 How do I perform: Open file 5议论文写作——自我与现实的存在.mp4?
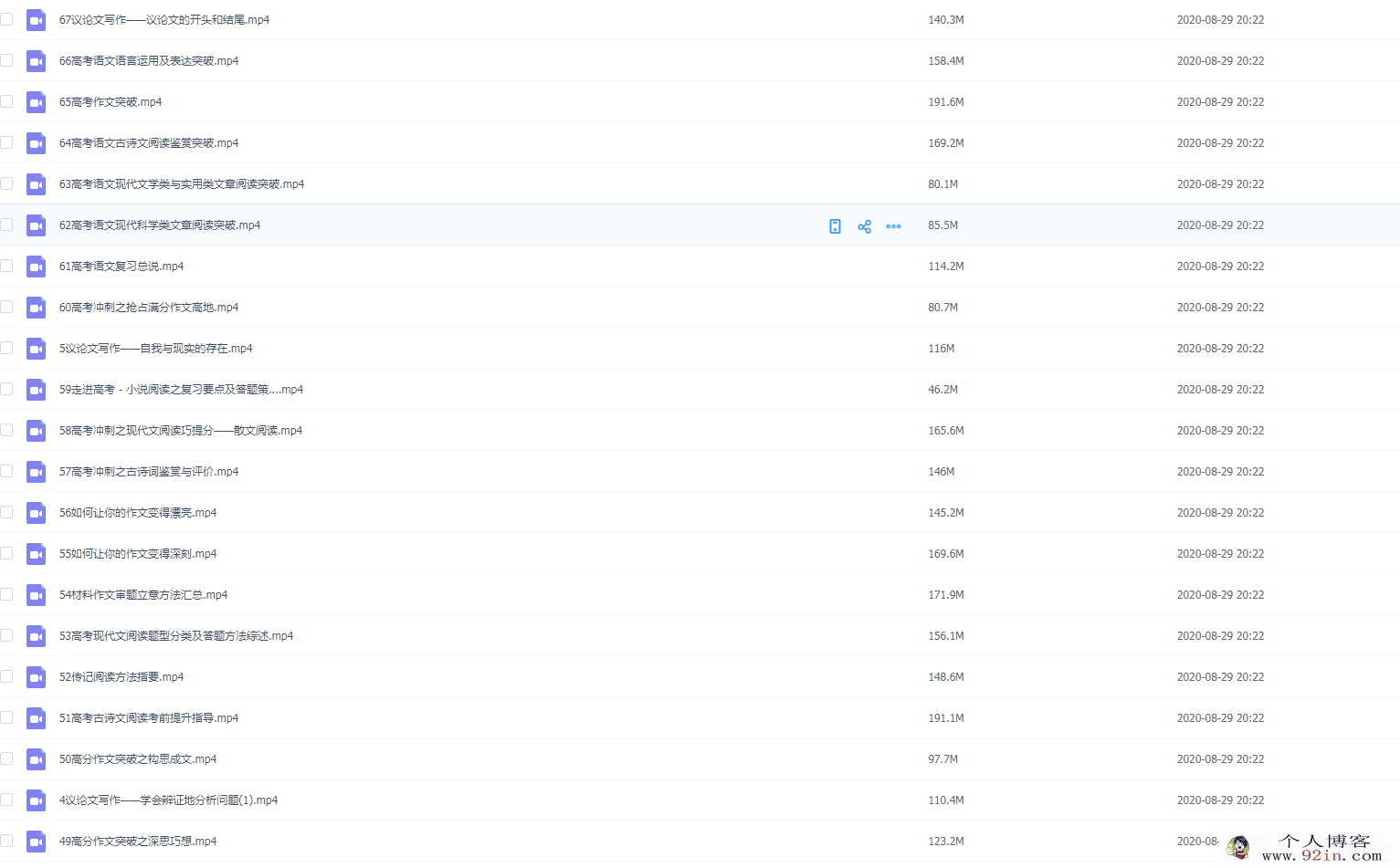point(156,349)
